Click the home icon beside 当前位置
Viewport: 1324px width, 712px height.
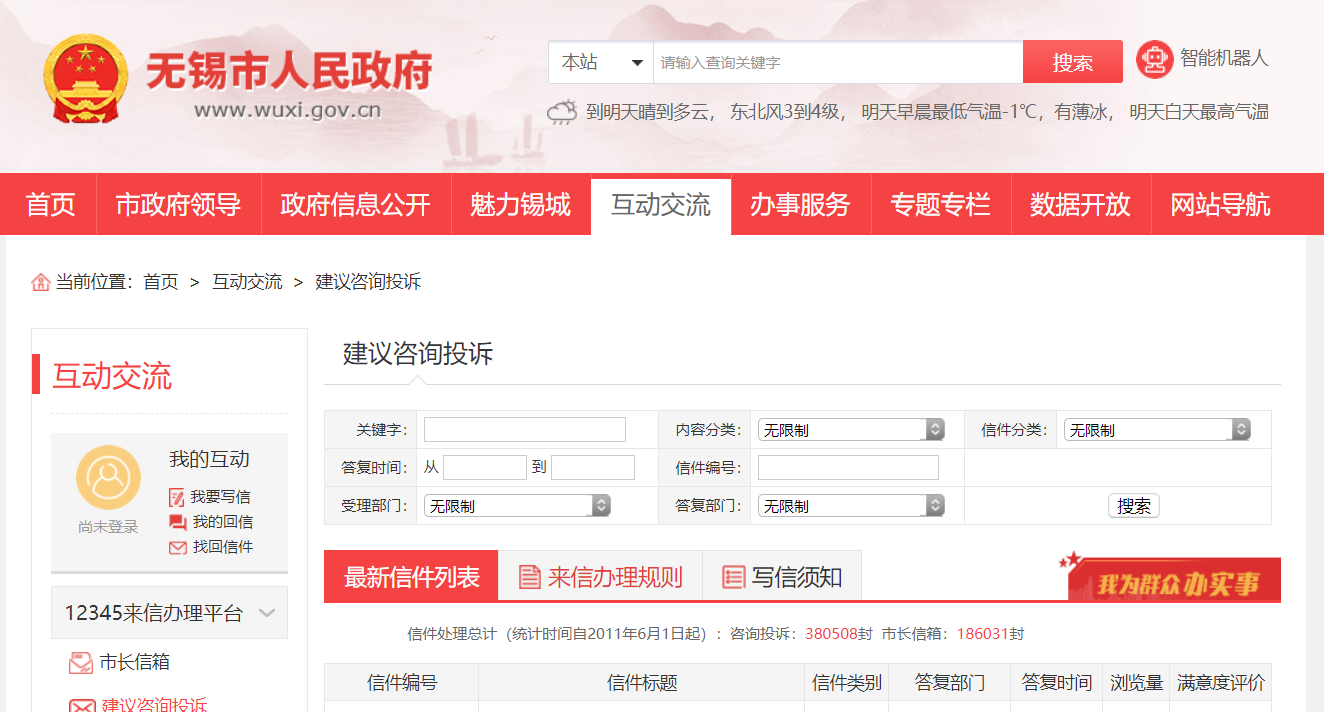tap(41, 282)
